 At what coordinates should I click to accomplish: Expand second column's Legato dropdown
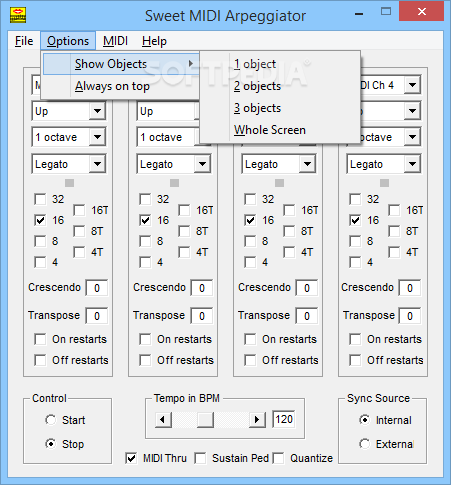point(202,164)
